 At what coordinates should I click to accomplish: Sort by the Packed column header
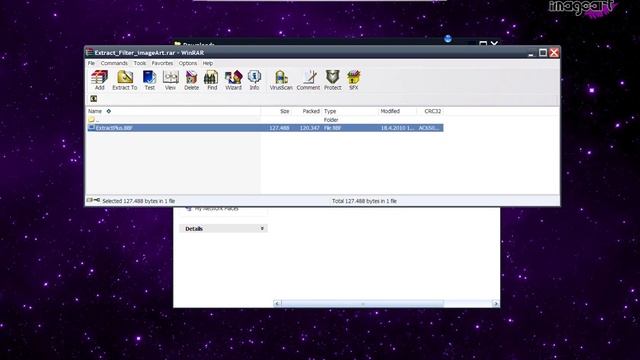tap(307, 111)
